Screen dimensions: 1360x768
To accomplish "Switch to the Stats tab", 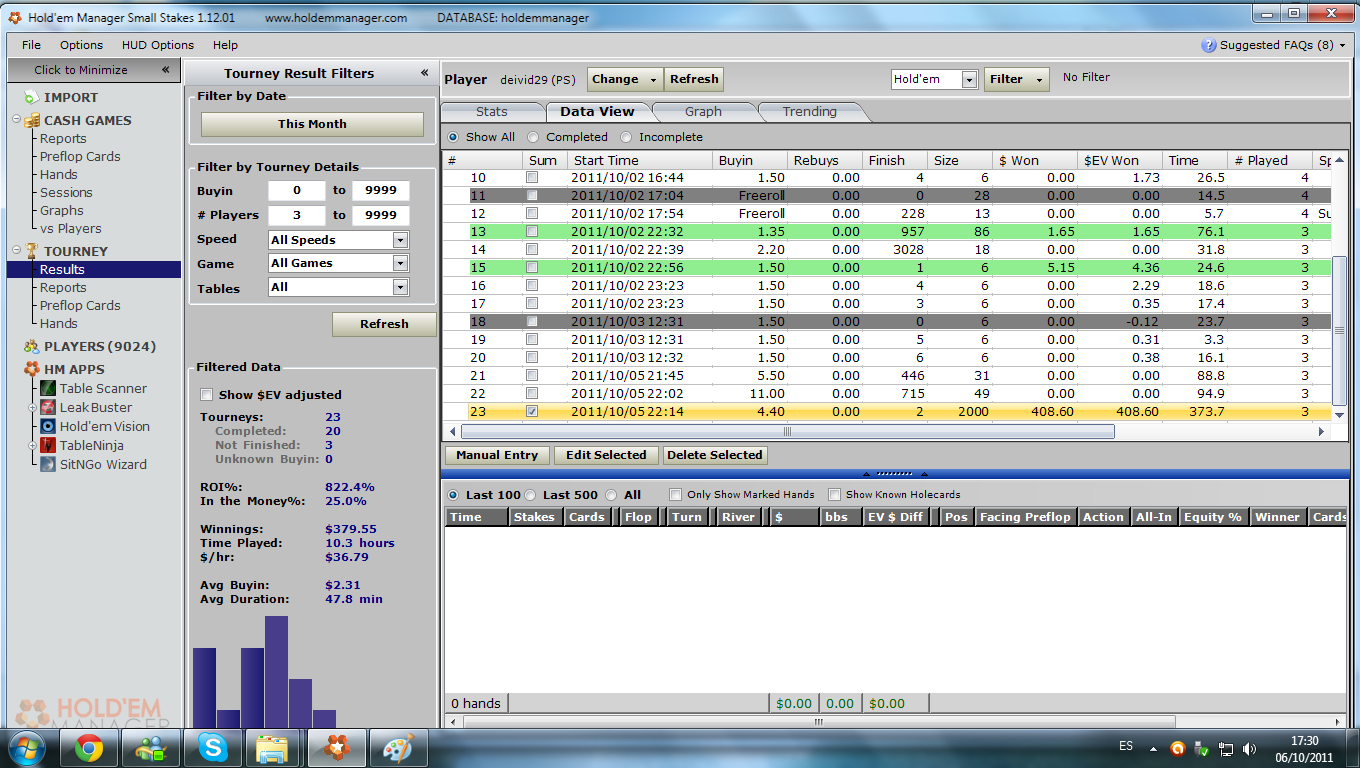I will 492,111.
